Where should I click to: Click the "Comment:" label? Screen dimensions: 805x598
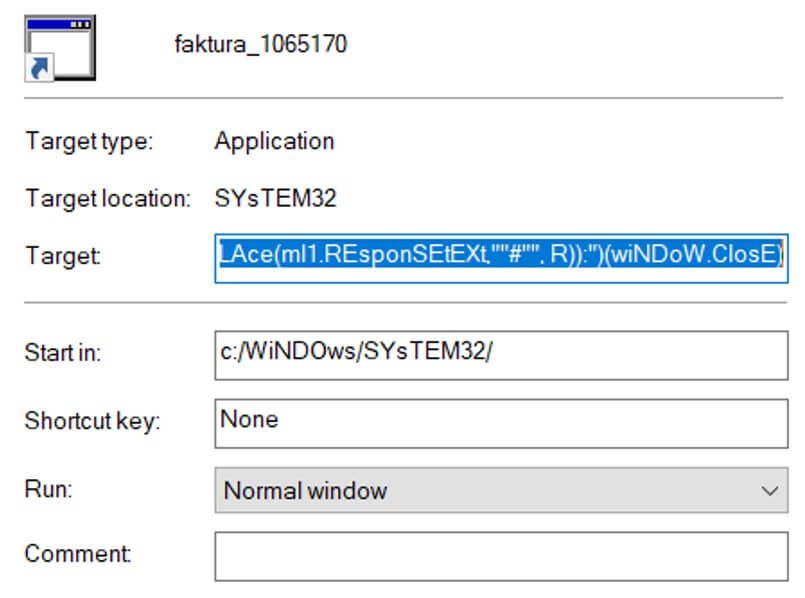[77, 553]
